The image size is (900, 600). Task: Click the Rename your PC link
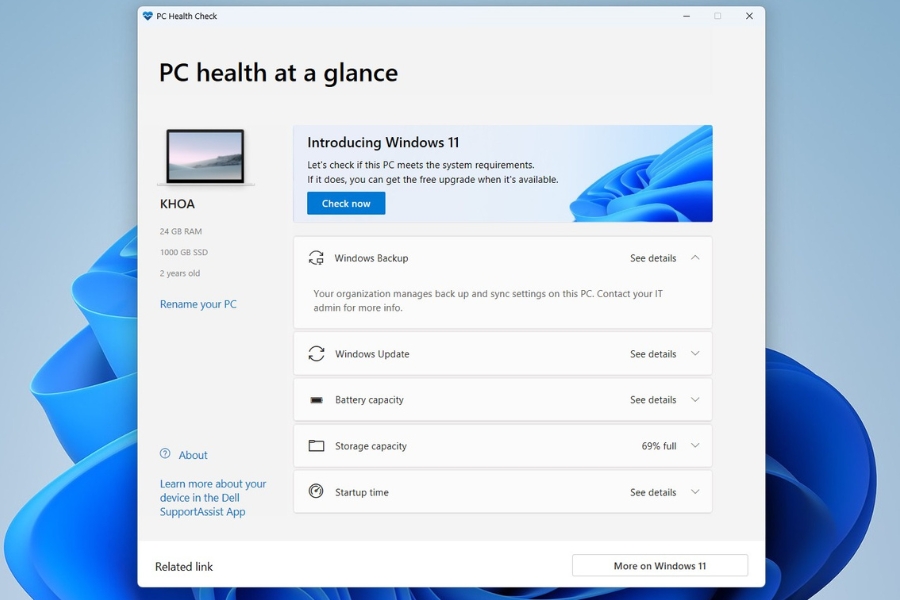[x=198, y=304]
